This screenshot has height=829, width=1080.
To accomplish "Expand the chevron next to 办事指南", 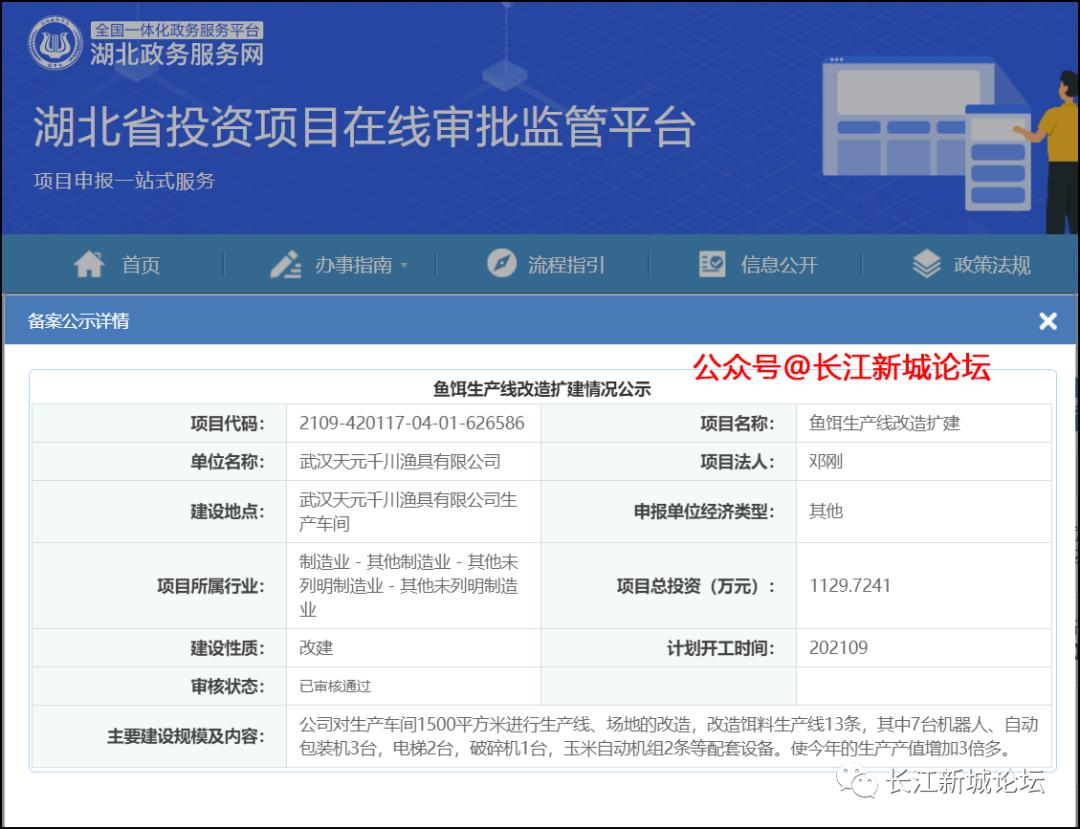I will (403, 265).
